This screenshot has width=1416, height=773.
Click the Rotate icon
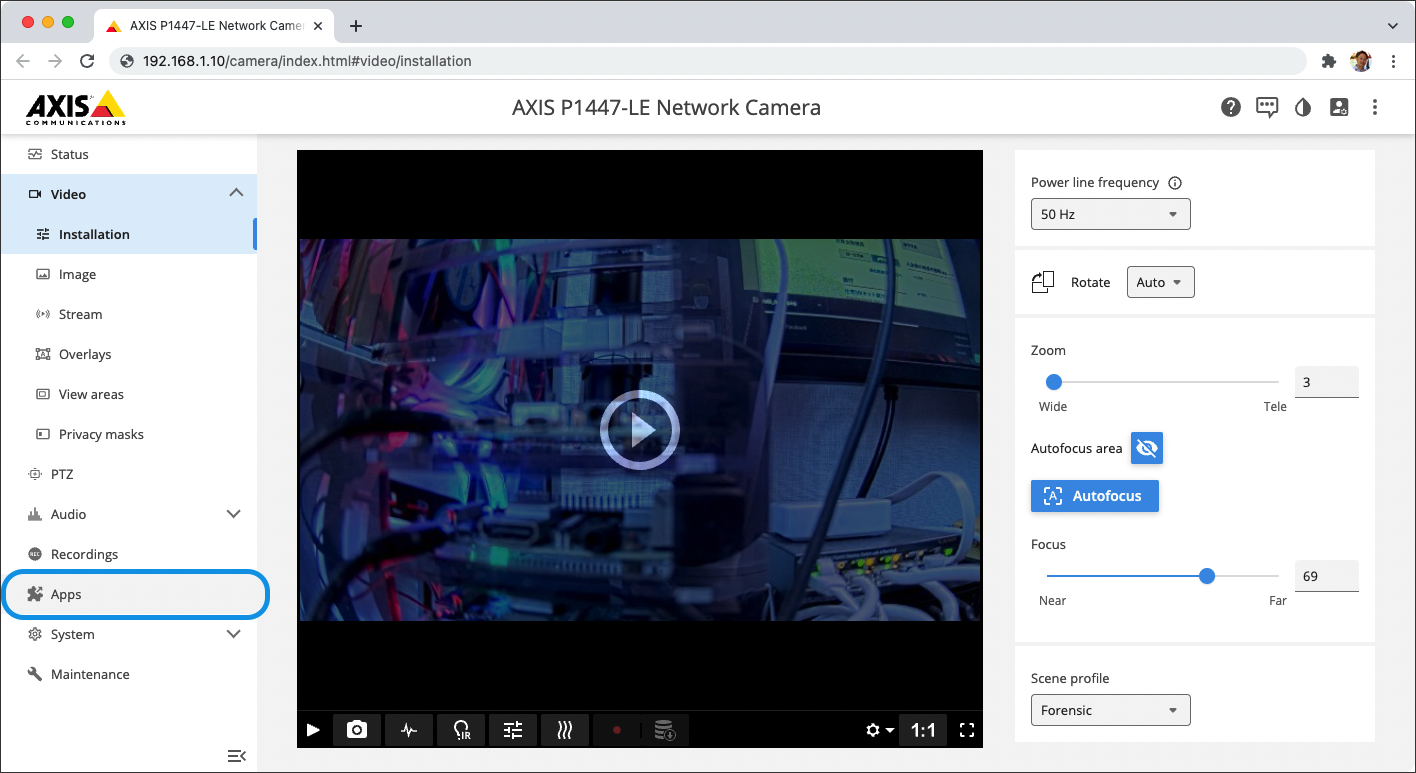(1043, 282)
